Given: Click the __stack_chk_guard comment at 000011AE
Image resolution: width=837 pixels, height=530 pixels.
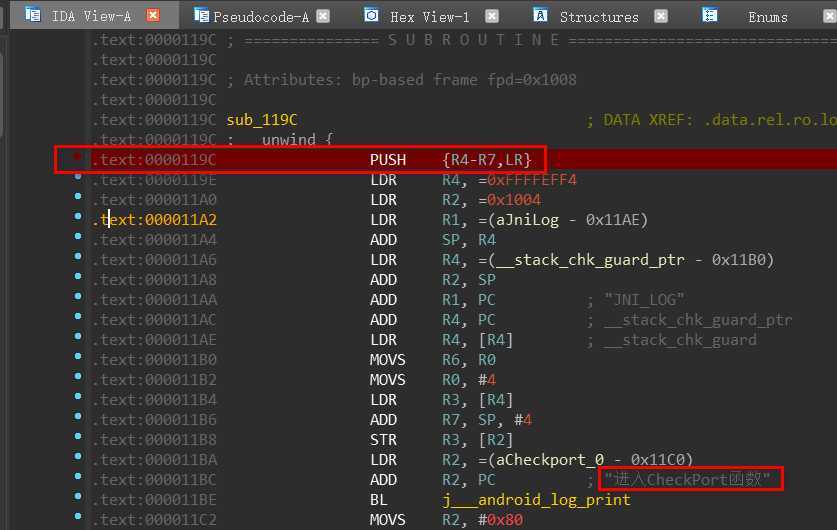Looking at the screenshot, I should click(x=681, y=340).
